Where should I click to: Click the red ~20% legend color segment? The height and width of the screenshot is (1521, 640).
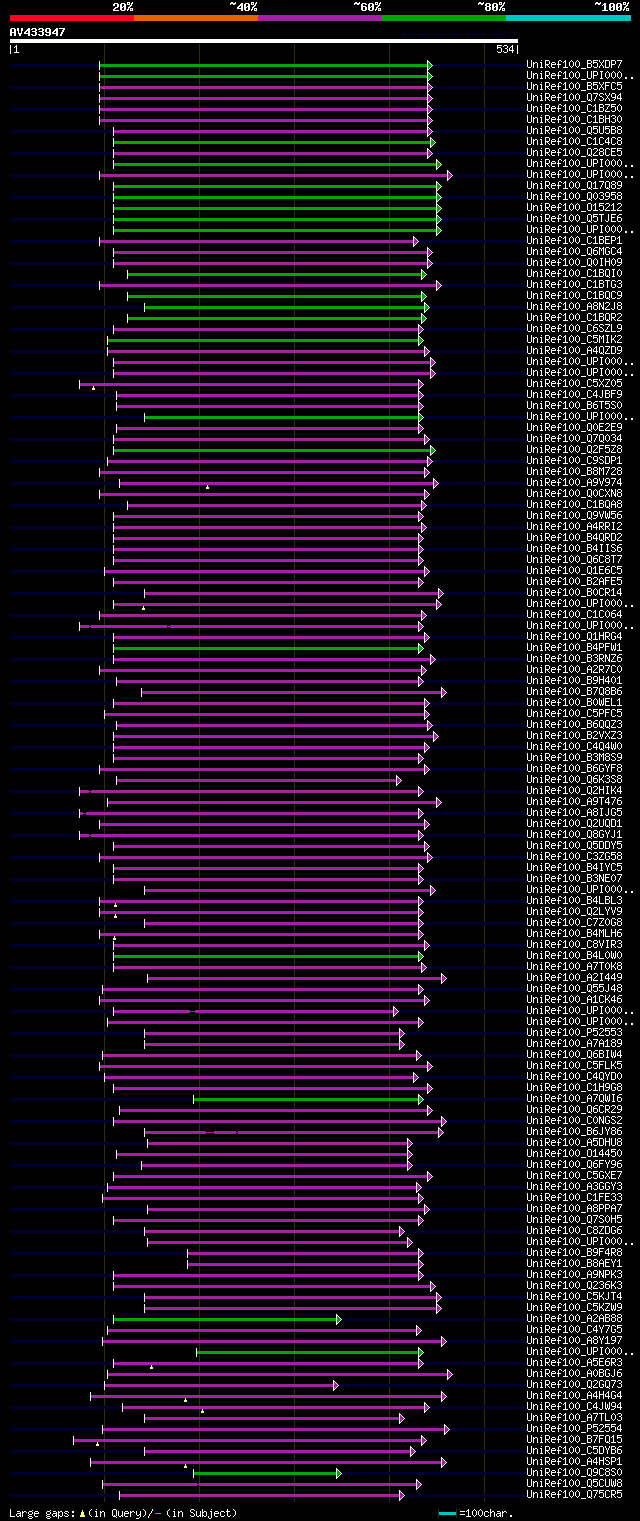tap(71, 18)
